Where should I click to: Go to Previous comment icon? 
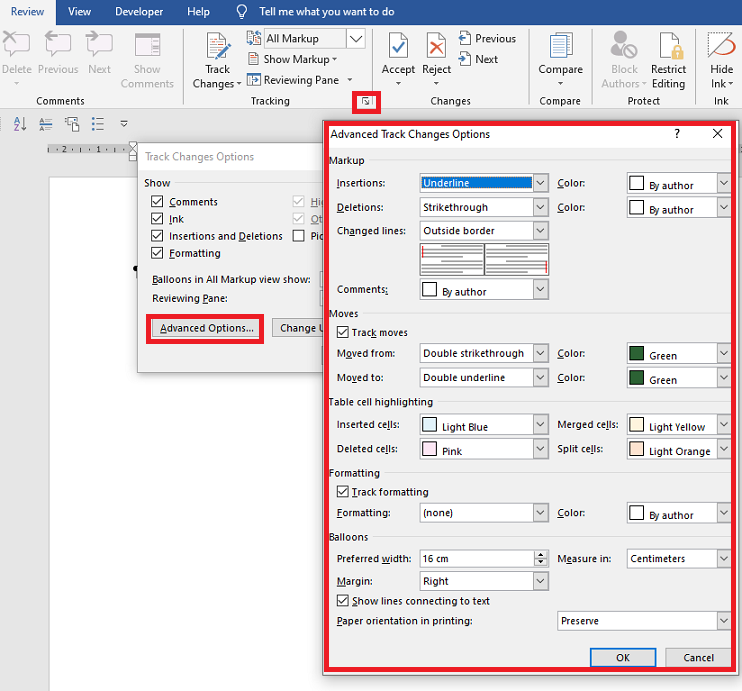click(58, 45)
